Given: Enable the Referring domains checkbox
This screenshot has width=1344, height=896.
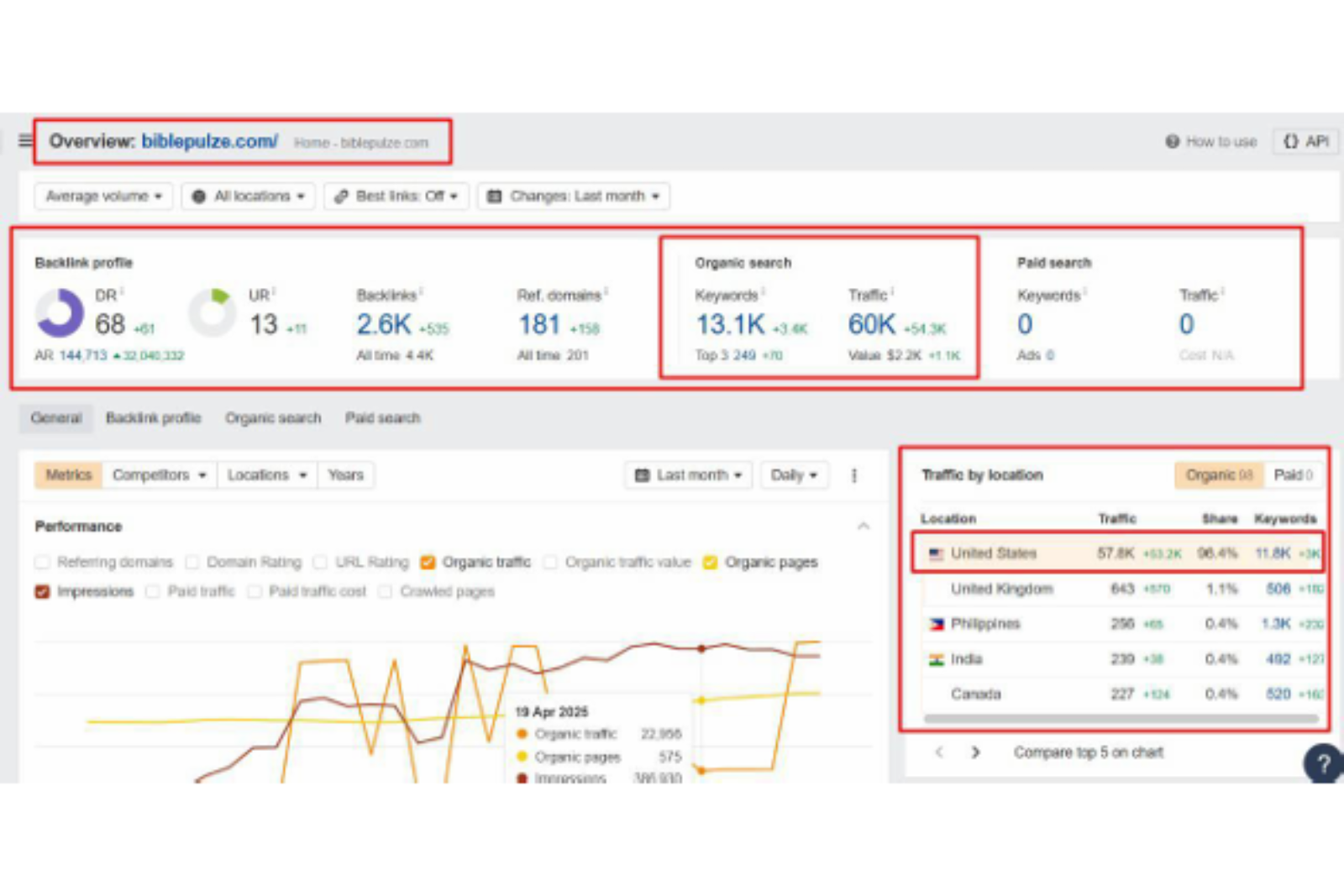Looking at the screenshot, I should pos(43,563).
